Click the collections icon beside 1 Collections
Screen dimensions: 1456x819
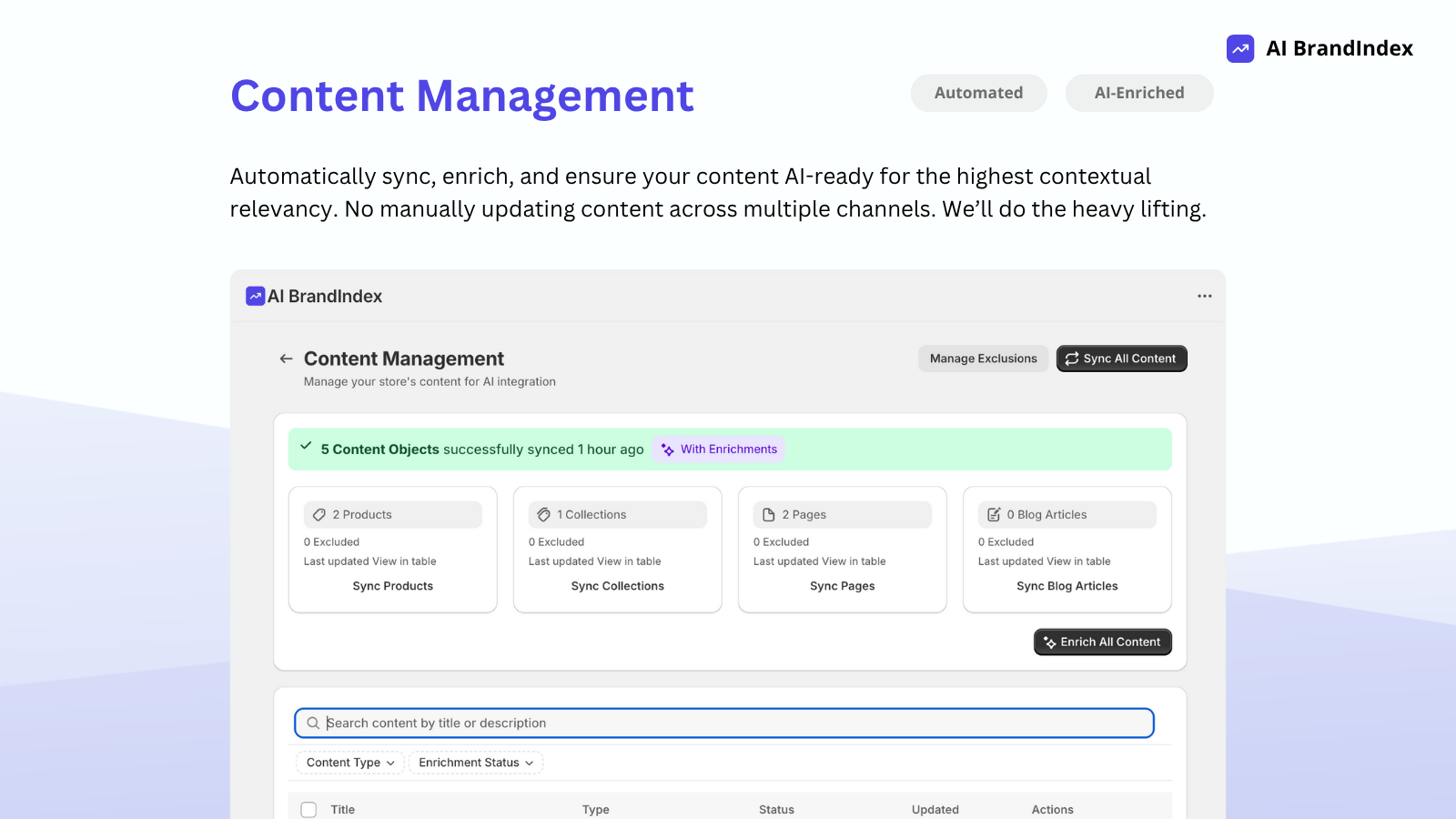click(543, 514)
